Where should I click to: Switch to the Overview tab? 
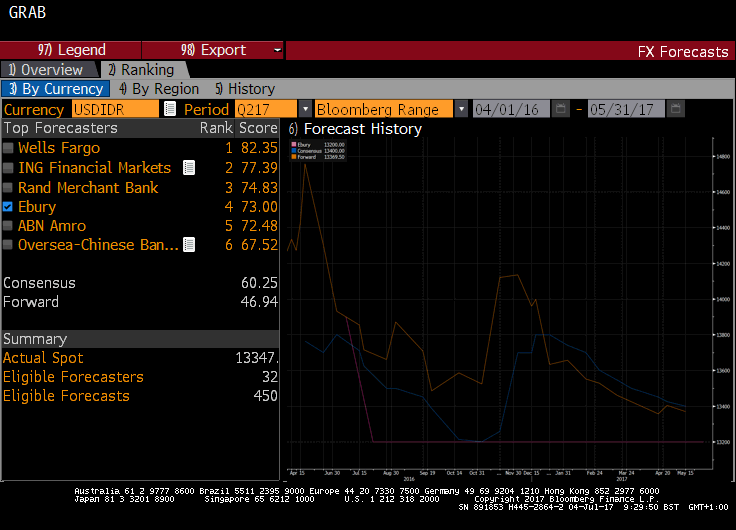49,70
